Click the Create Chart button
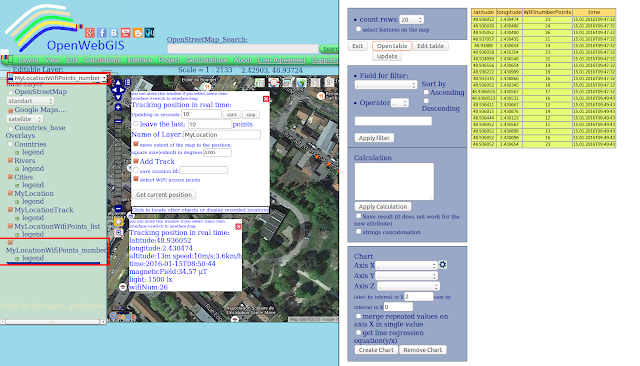Viewport: 640px width, 366px height. point(376,350)
